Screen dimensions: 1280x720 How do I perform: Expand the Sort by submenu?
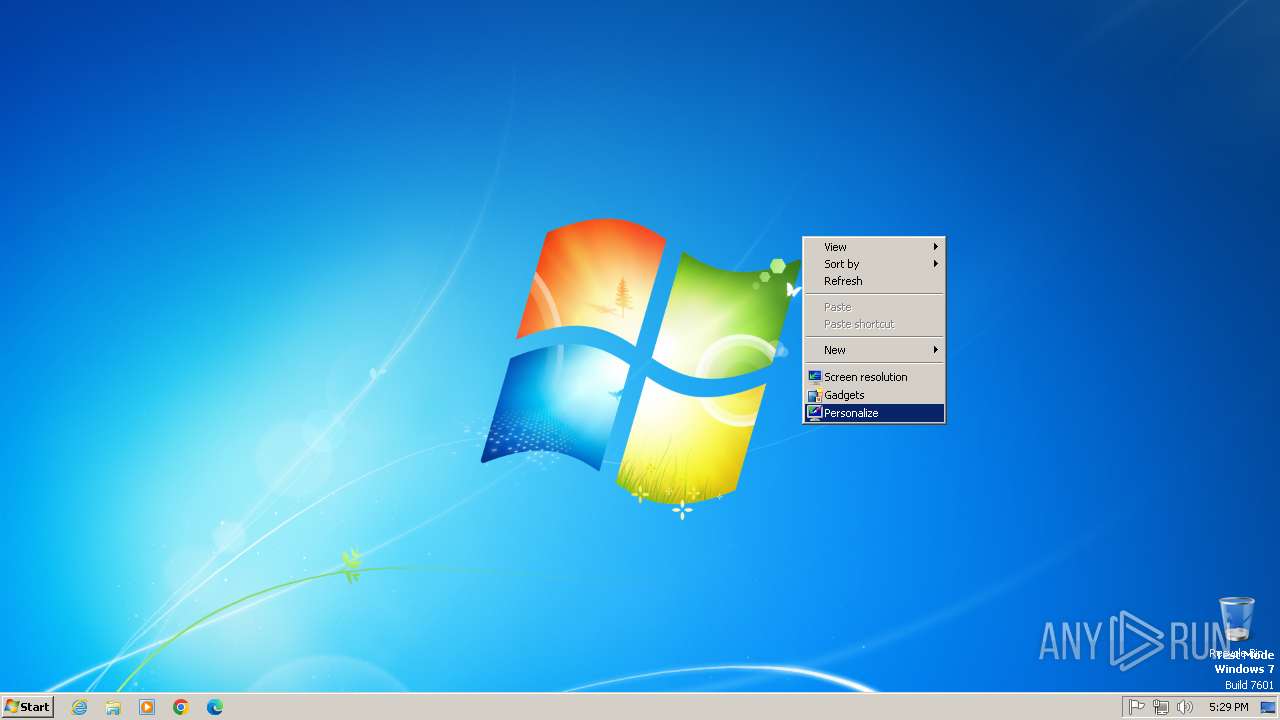[874, 264]
